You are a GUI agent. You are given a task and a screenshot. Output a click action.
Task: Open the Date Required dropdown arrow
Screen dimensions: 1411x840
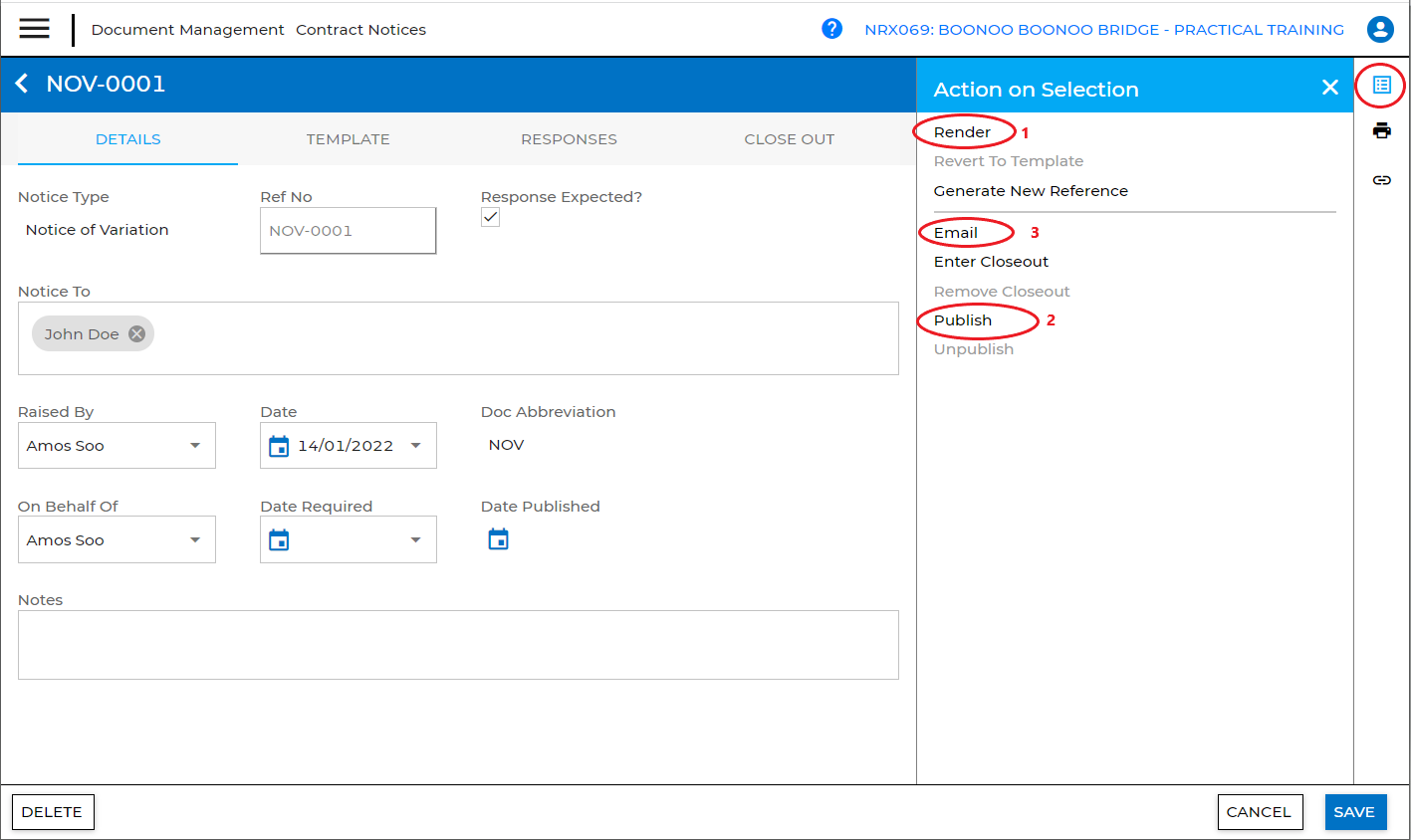415,539
